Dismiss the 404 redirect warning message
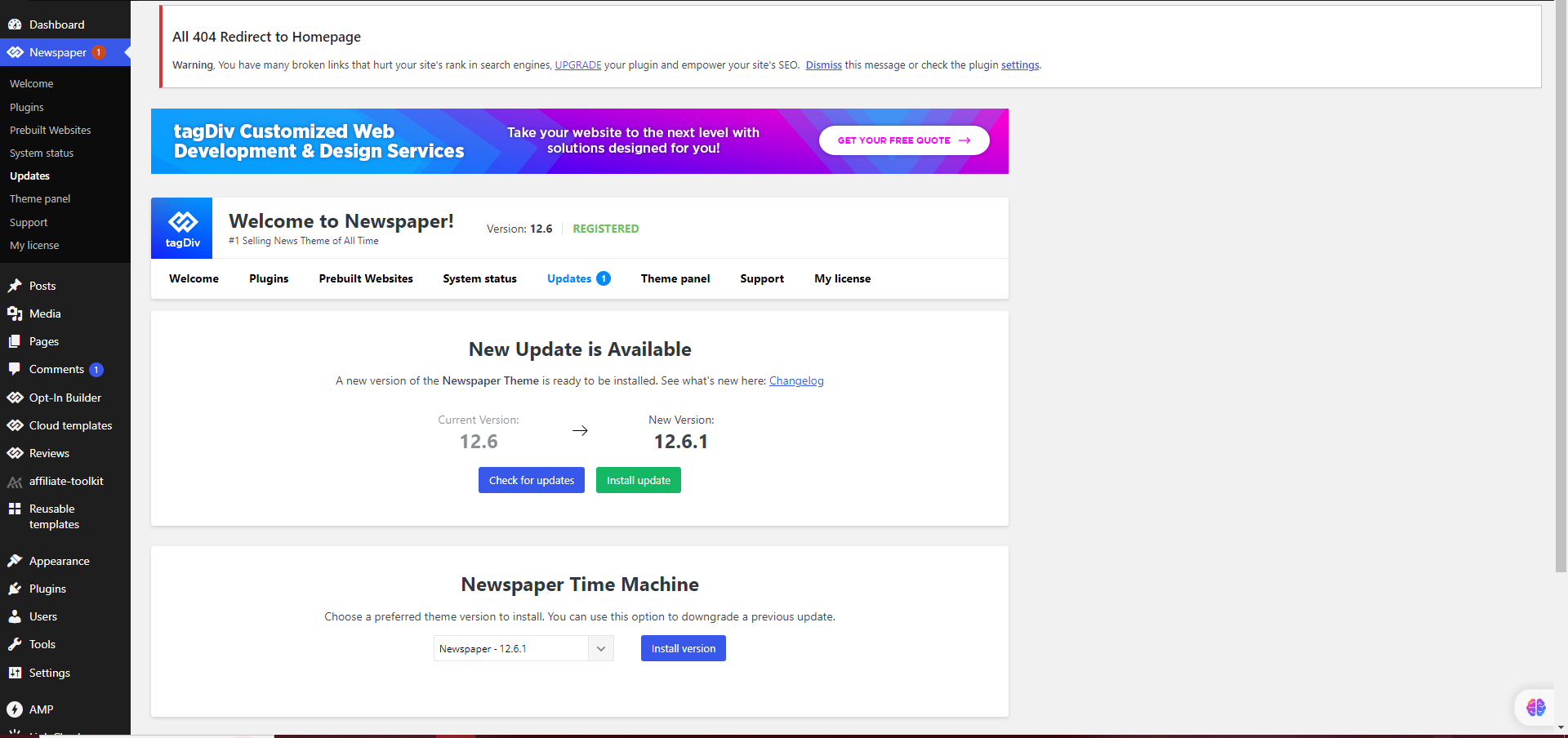The height and width of the screenshot is (738, 1568). click(x=824, y=65)
